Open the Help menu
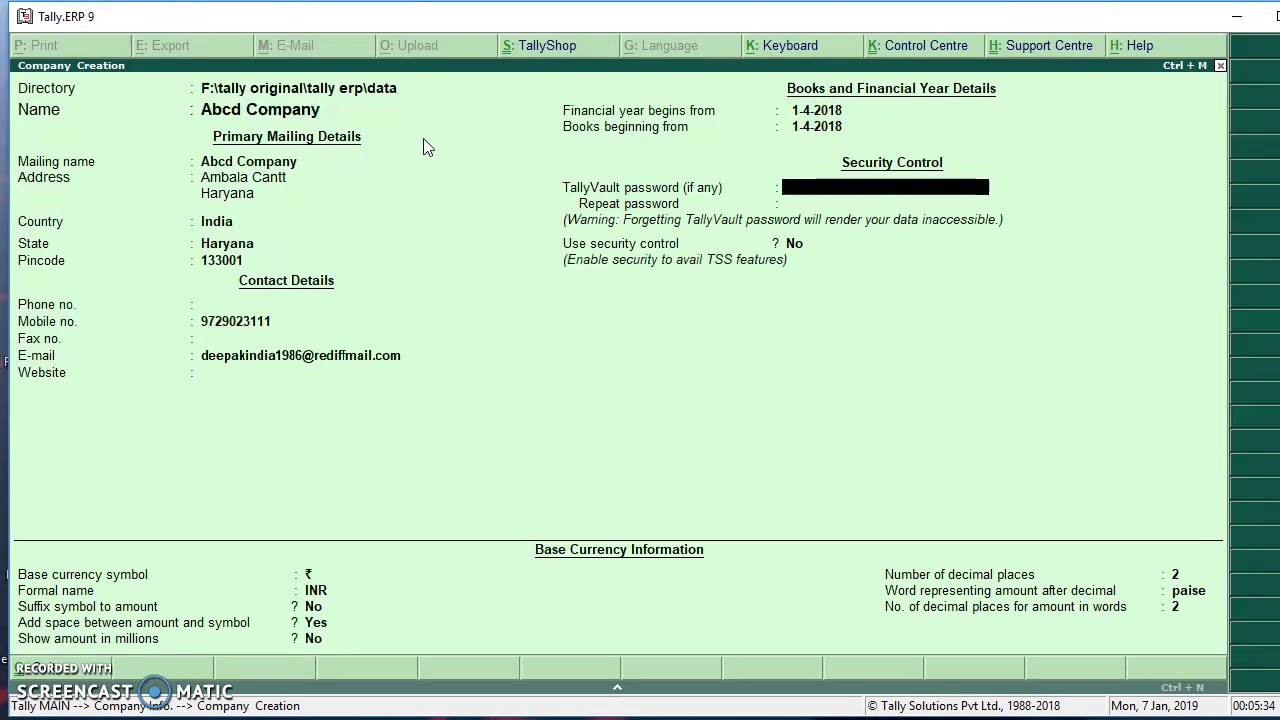This screenshot has height=720, width=1280. pos(1166,46)
